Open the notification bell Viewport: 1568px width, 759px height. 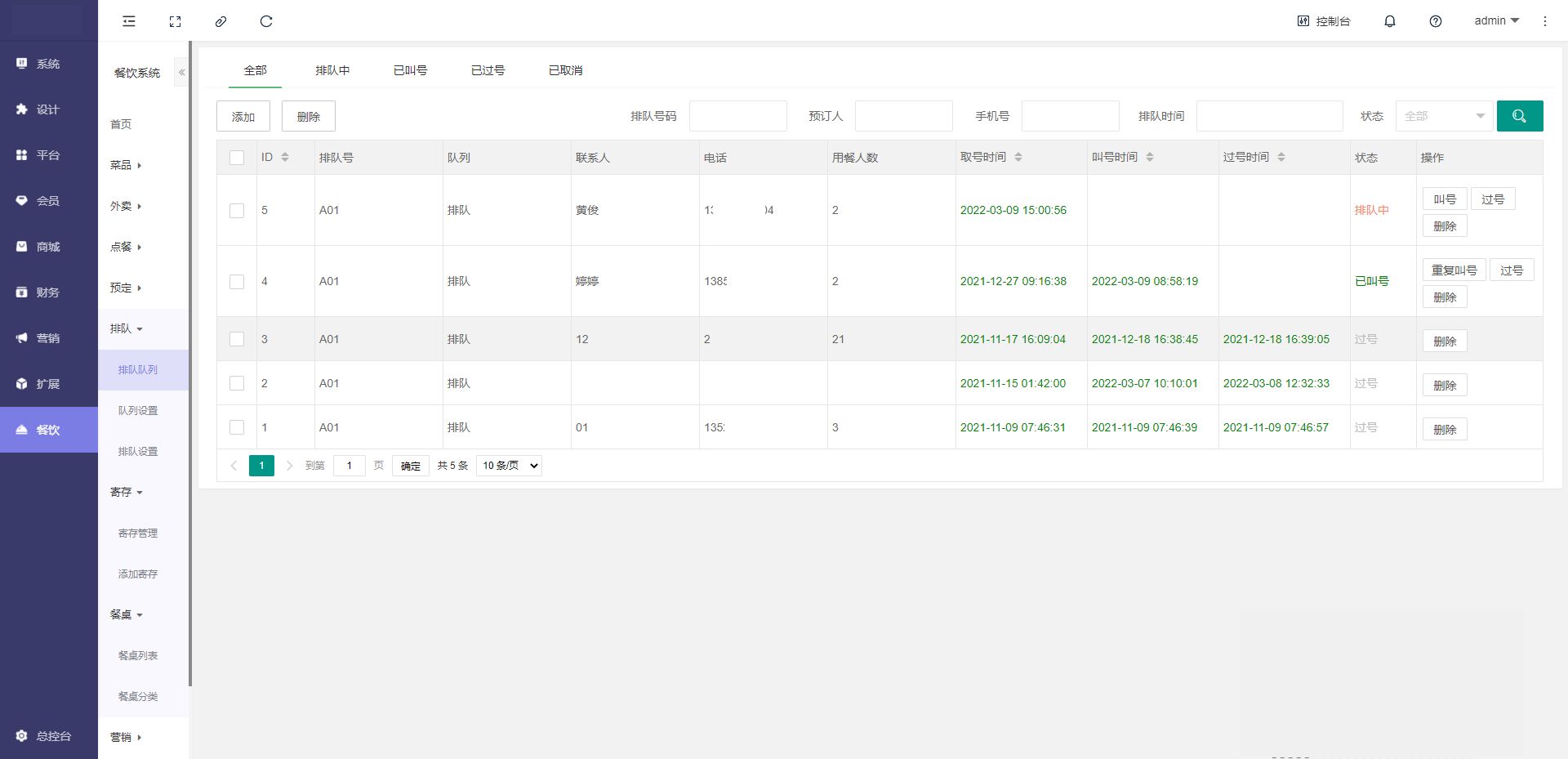(1389, 21)
